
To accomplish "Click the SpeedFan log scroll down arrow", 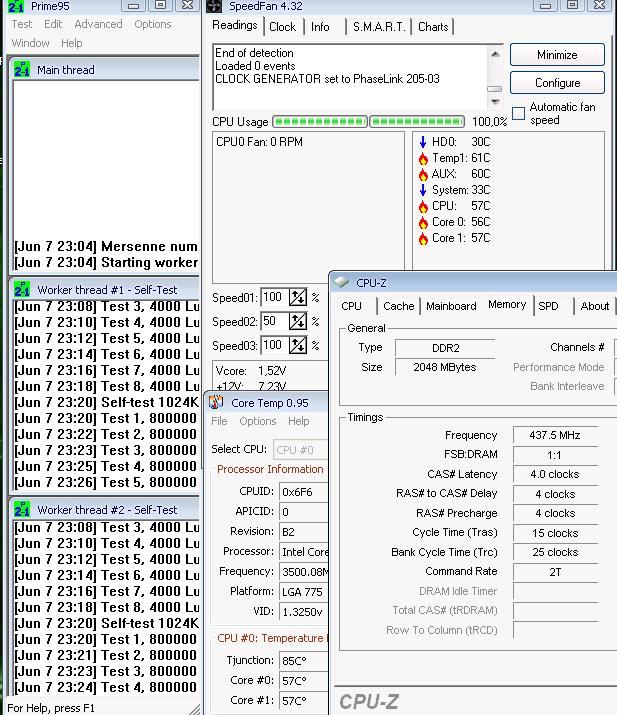I will (495, 102).
